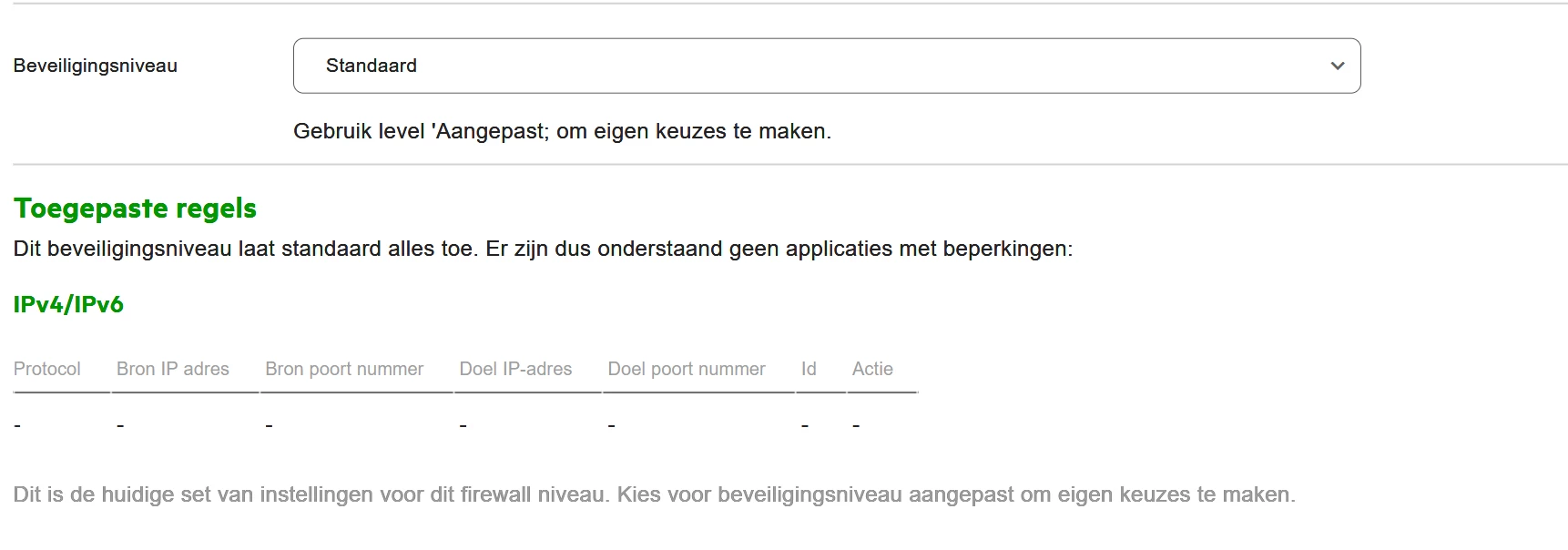Viewport: 1568px width, 550px height.
Task: Click the empty dash cell under Actie
Action: click(856, 425)
